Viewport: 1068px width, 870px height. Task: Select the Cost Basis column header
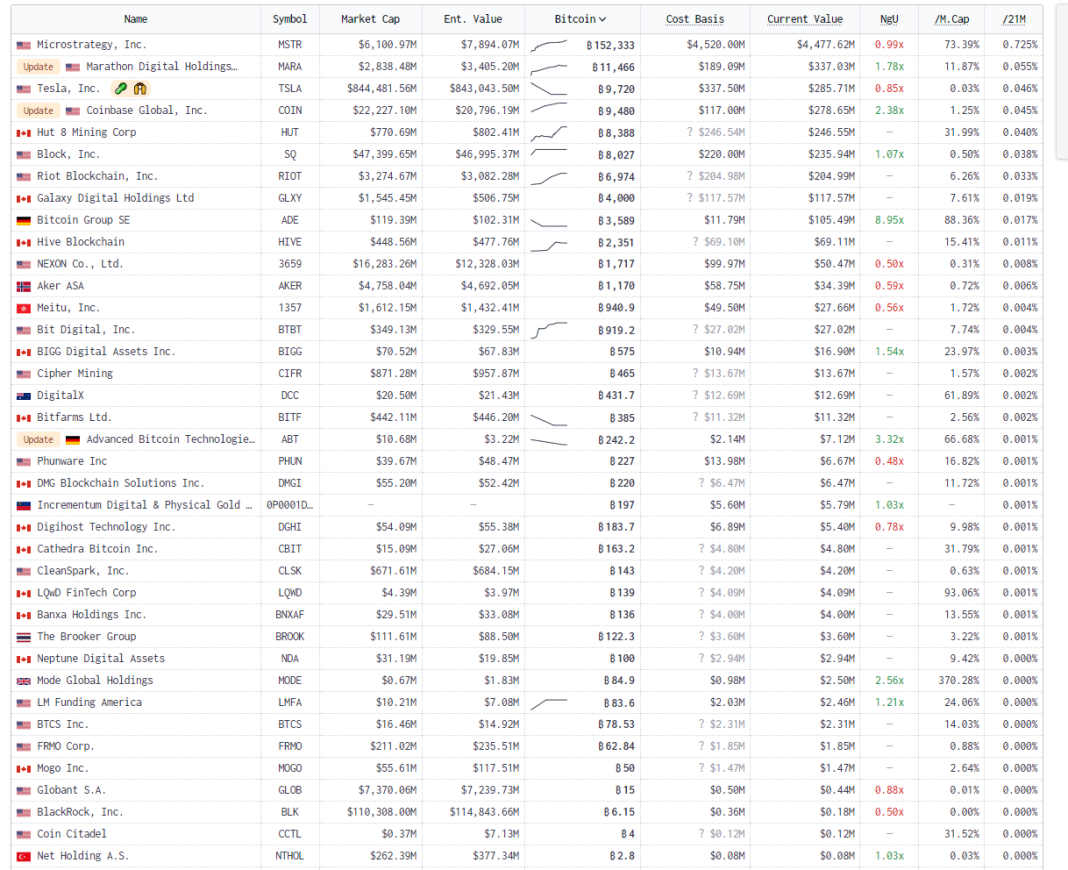(x=695, y=19)
